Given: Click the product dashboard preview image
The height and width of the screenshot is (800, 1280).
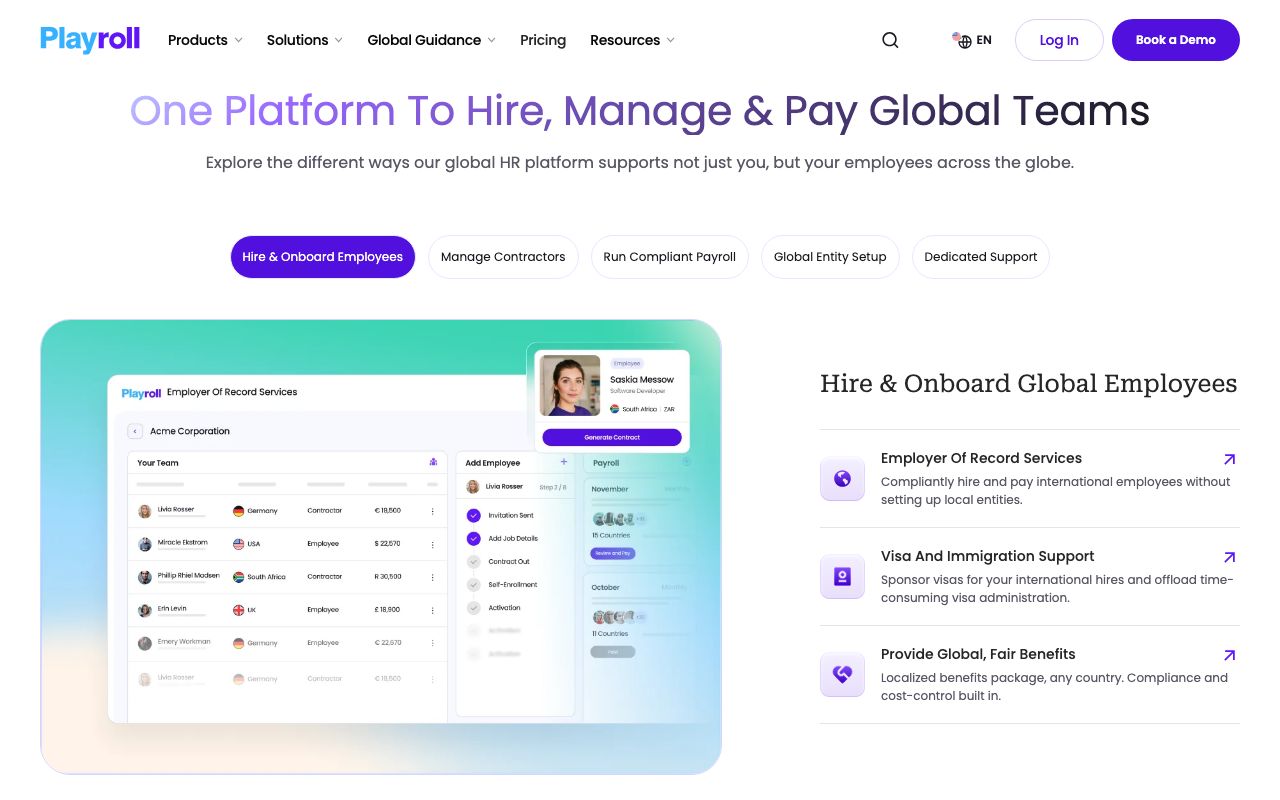Looking at the screenshot, I should (381, 547).
